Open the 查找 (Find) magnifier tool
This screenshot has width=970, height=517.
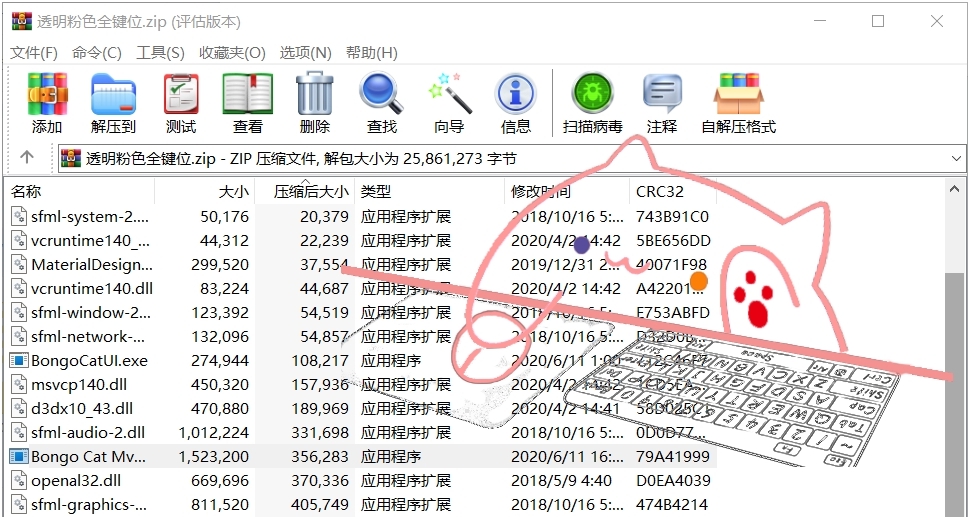(x=381, y=94)
